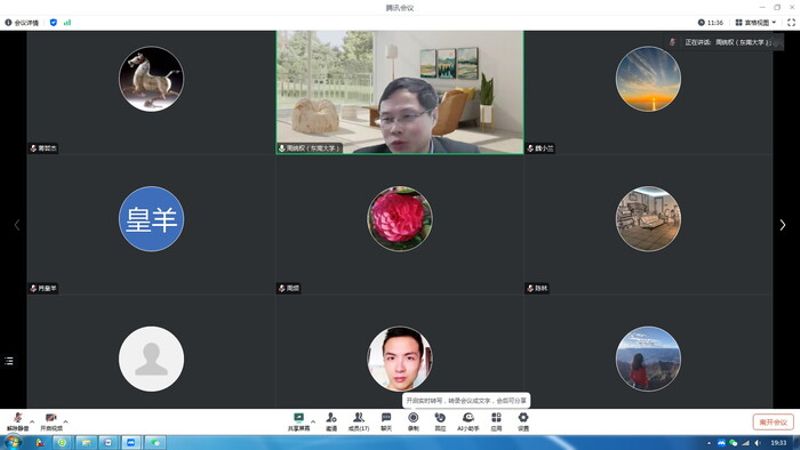Unmute the microphone in the meeting toolbar
The image size is (800, 450).
17,418
